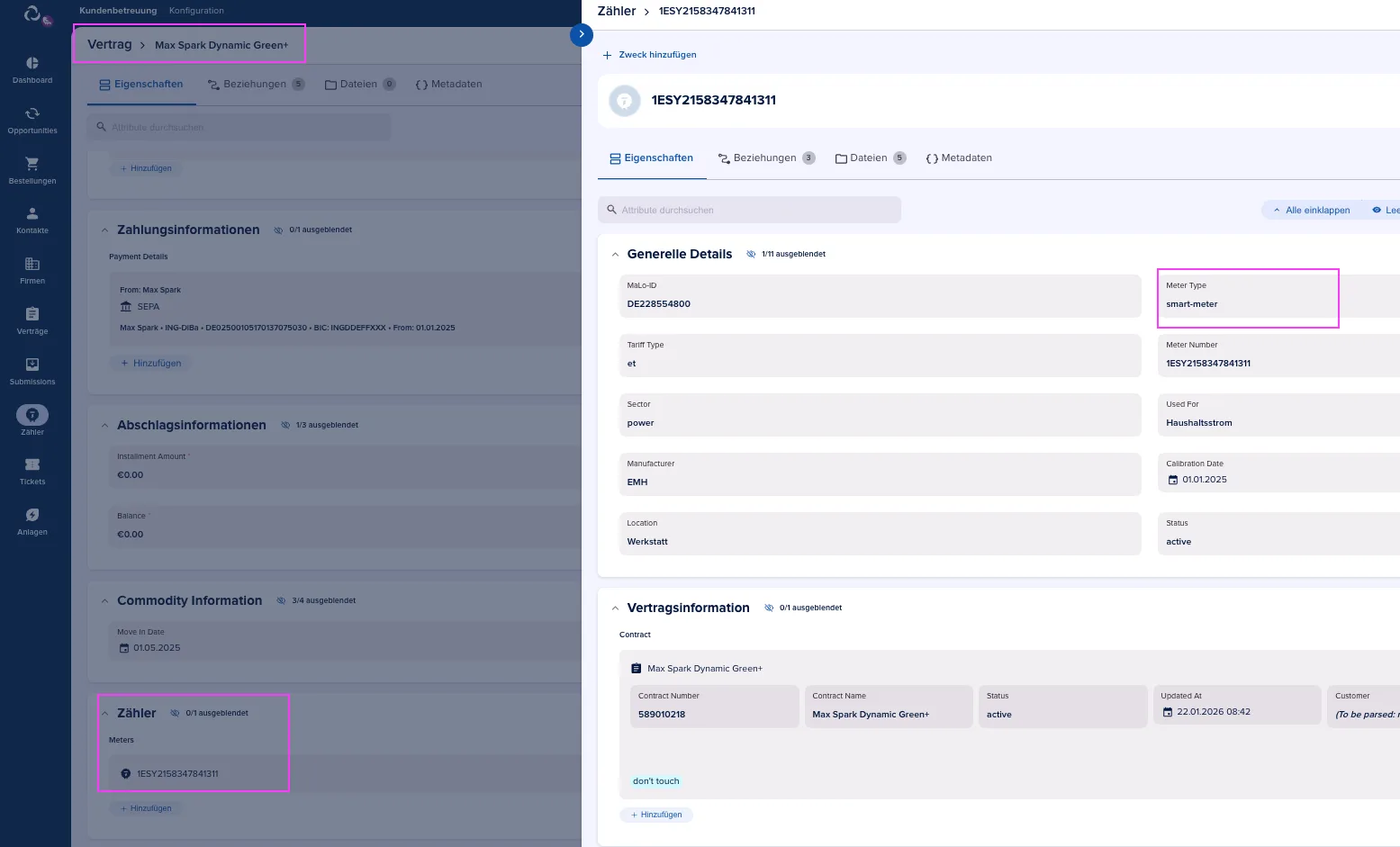Click Hinzufügen under Payment Details
Screen dimensions: 1400x847
point(151,363)
